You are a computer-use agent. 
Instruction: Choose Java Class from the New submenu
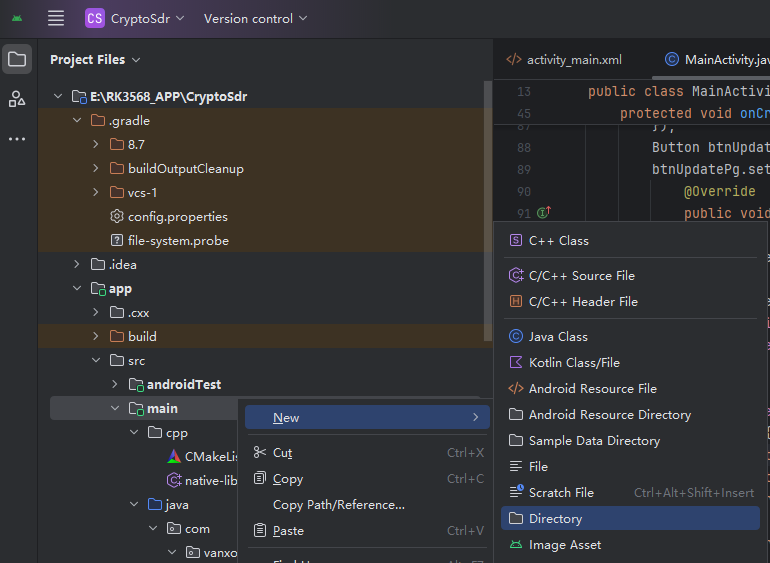(x=558, y=337)
